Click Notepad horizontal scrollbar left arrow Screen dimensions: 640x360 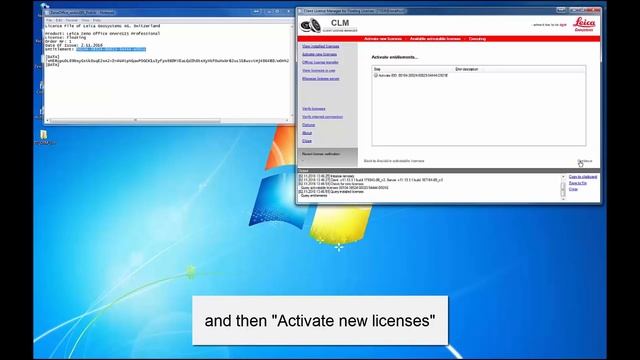point(47,120)
